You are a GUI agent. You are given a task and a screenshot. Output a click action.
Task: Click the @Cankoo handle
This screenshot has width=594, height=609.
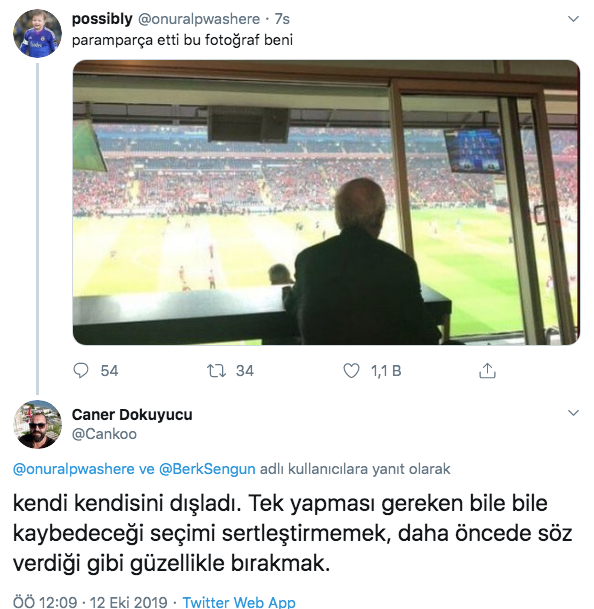point(104,434)
